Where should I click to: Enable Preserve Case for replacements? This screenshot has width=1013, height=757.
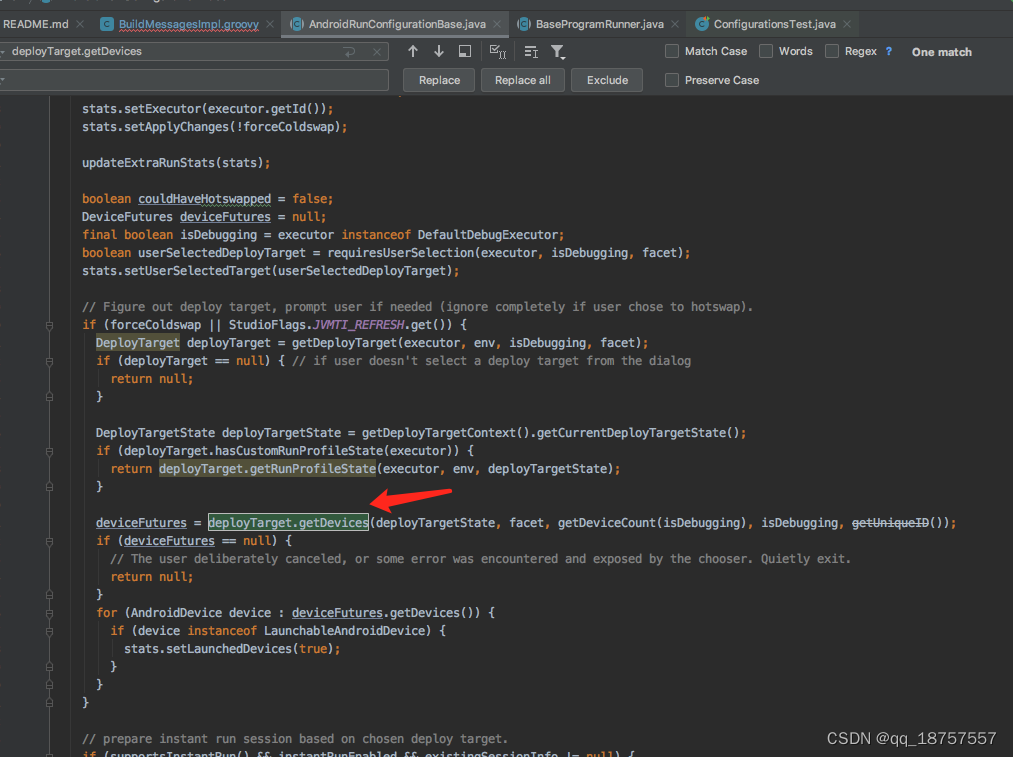tap(670, 80)
